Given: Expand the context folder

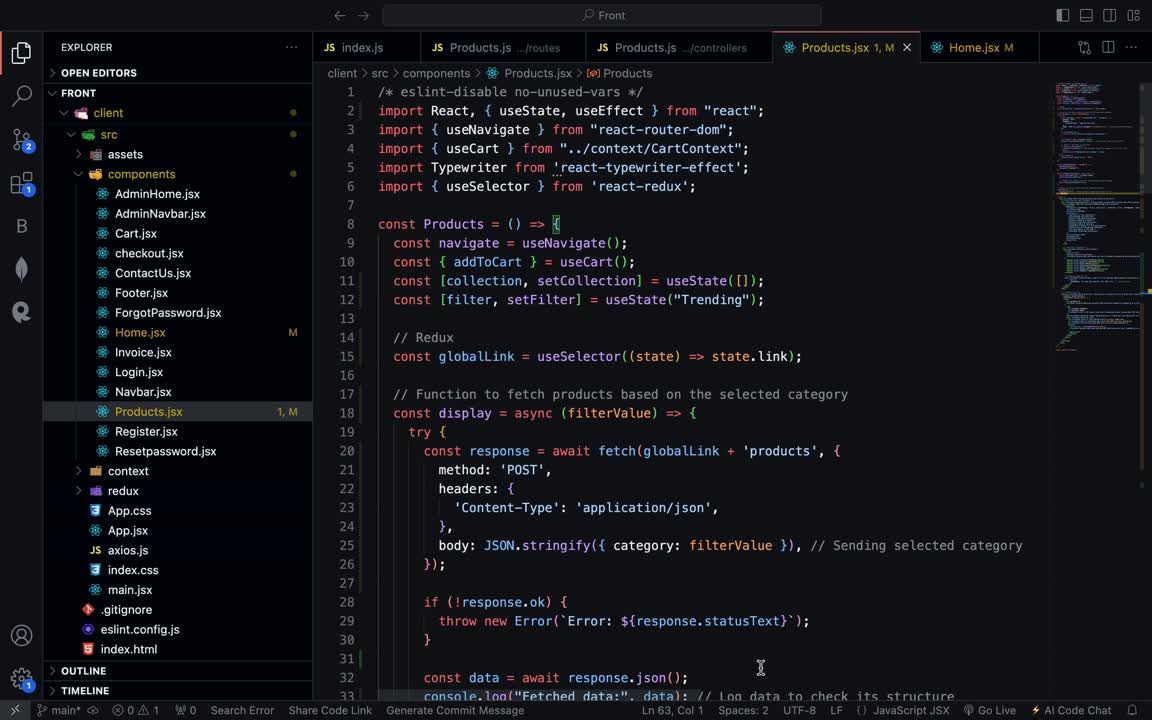Looking at the screenshot, I should tap(178, 471).
